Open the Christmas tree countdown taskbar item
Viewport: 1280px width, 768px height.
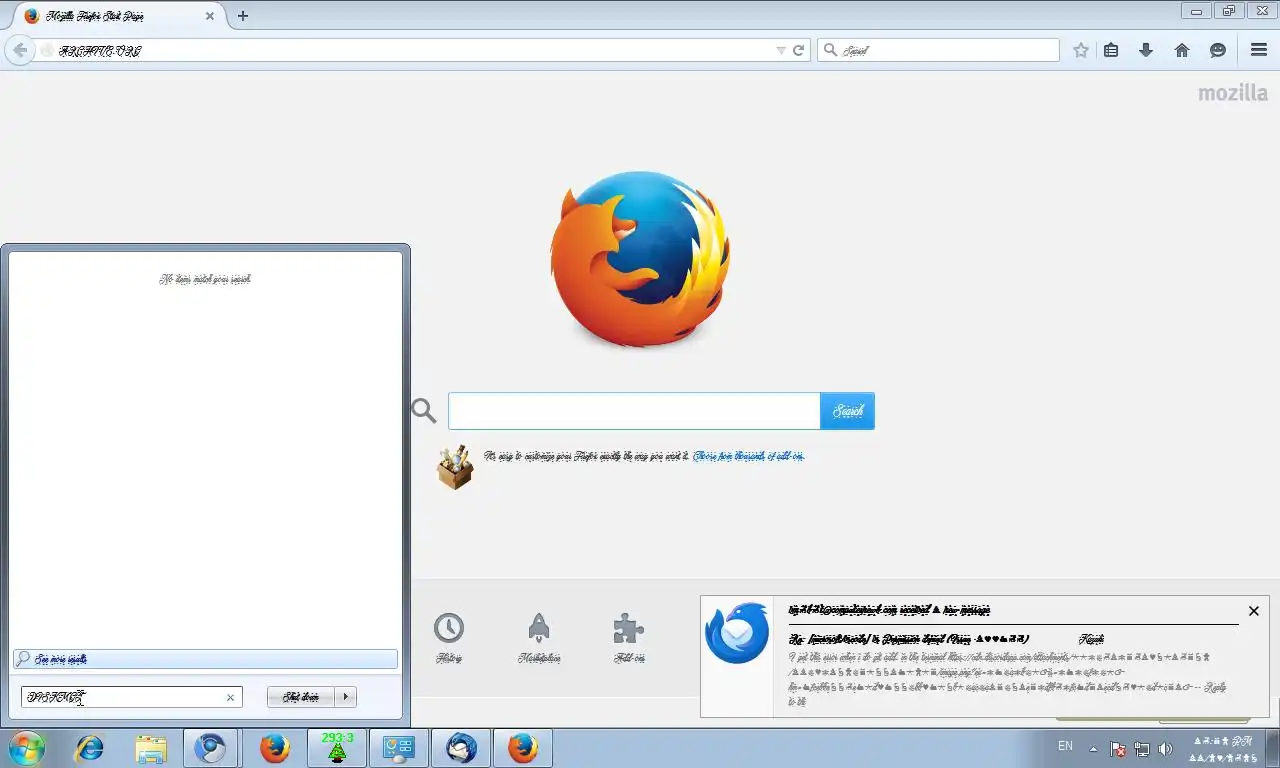point(337,748)
